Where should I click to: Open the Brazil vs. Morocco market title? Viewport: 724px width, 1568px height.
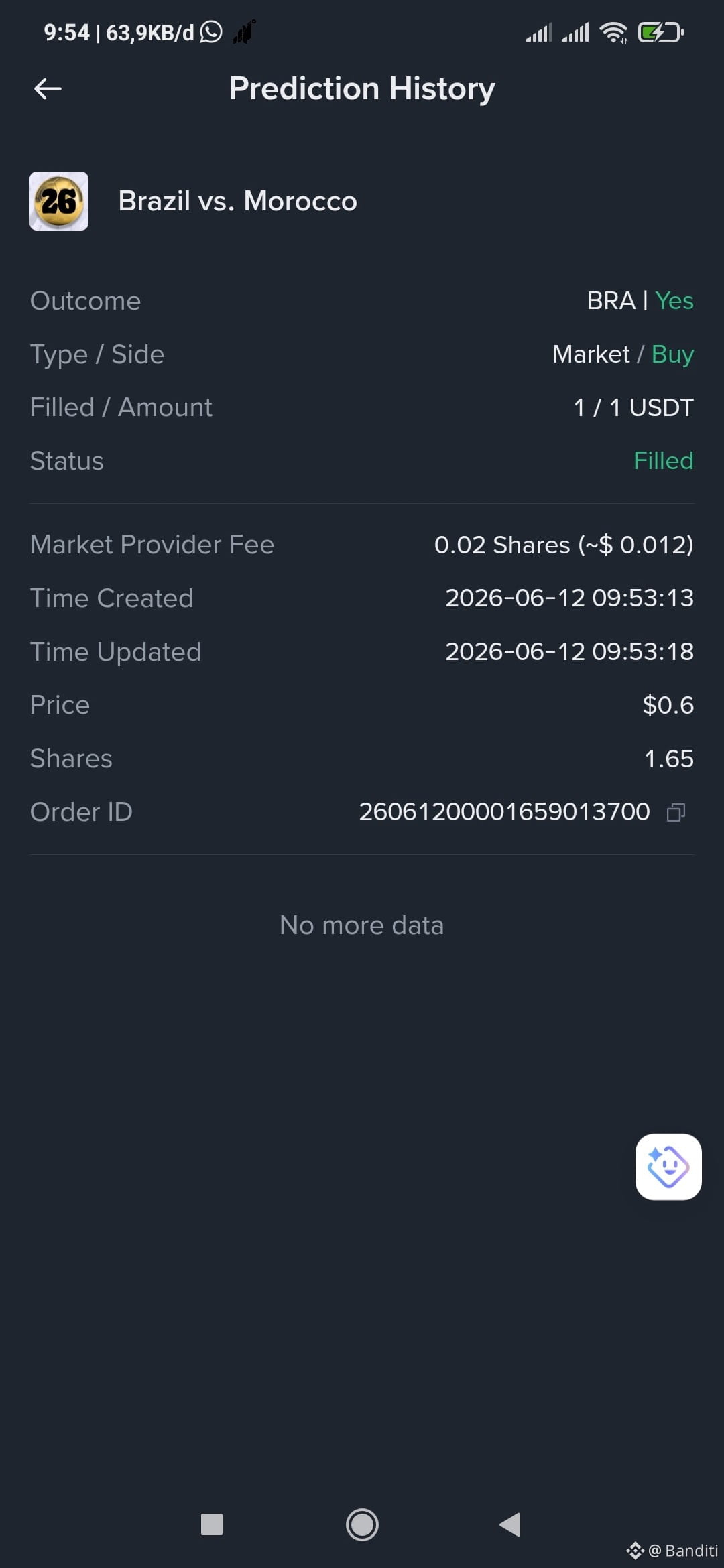238,201
